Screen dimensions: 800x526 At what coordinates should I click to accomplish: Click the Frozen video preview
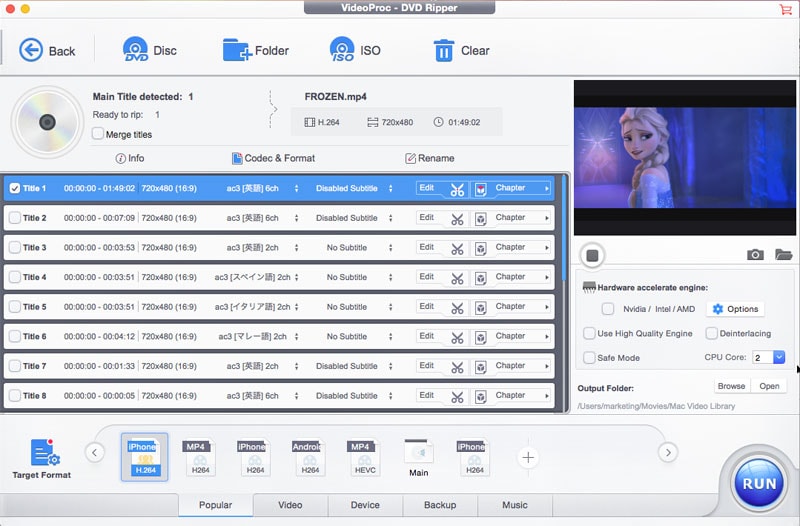click(685, 157)
